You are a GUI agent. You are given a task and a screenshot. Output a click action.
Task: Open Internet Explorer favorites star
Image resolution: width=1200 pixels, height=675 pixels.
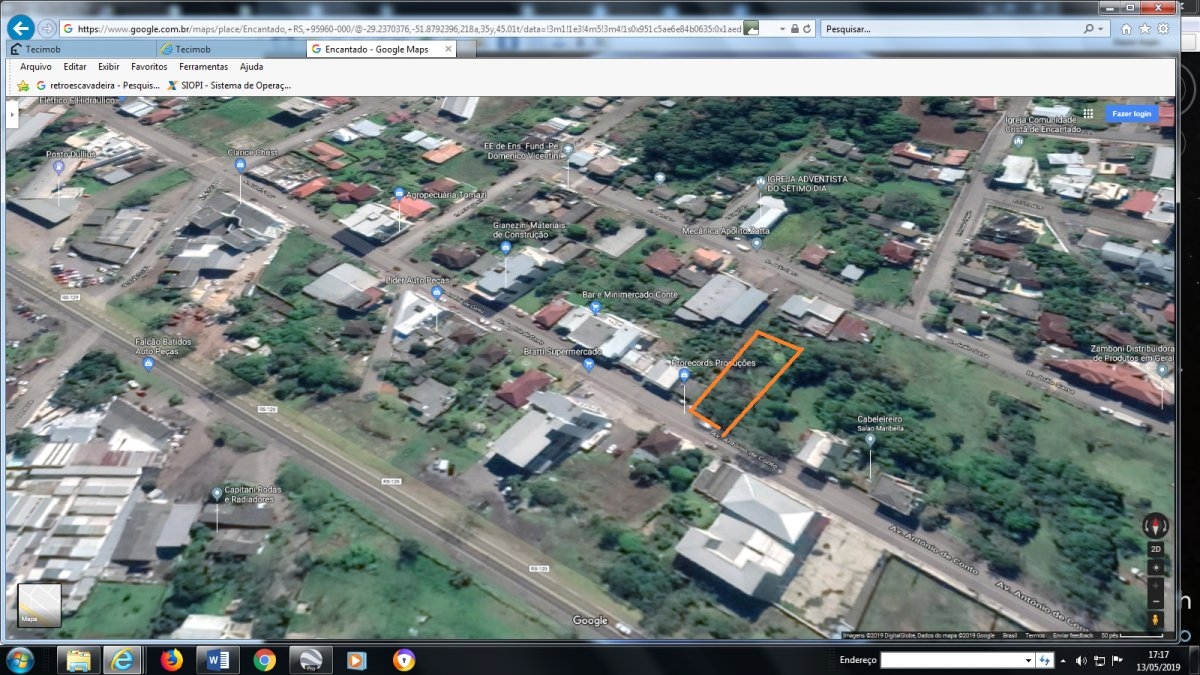coord(1145,29)
